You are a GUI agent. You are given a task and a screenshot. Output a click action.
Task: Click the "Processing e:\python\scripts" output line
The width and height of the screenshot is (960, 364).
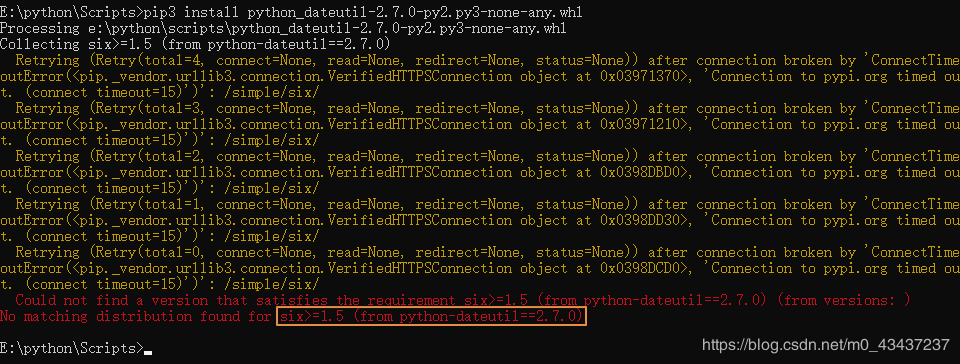283,29
